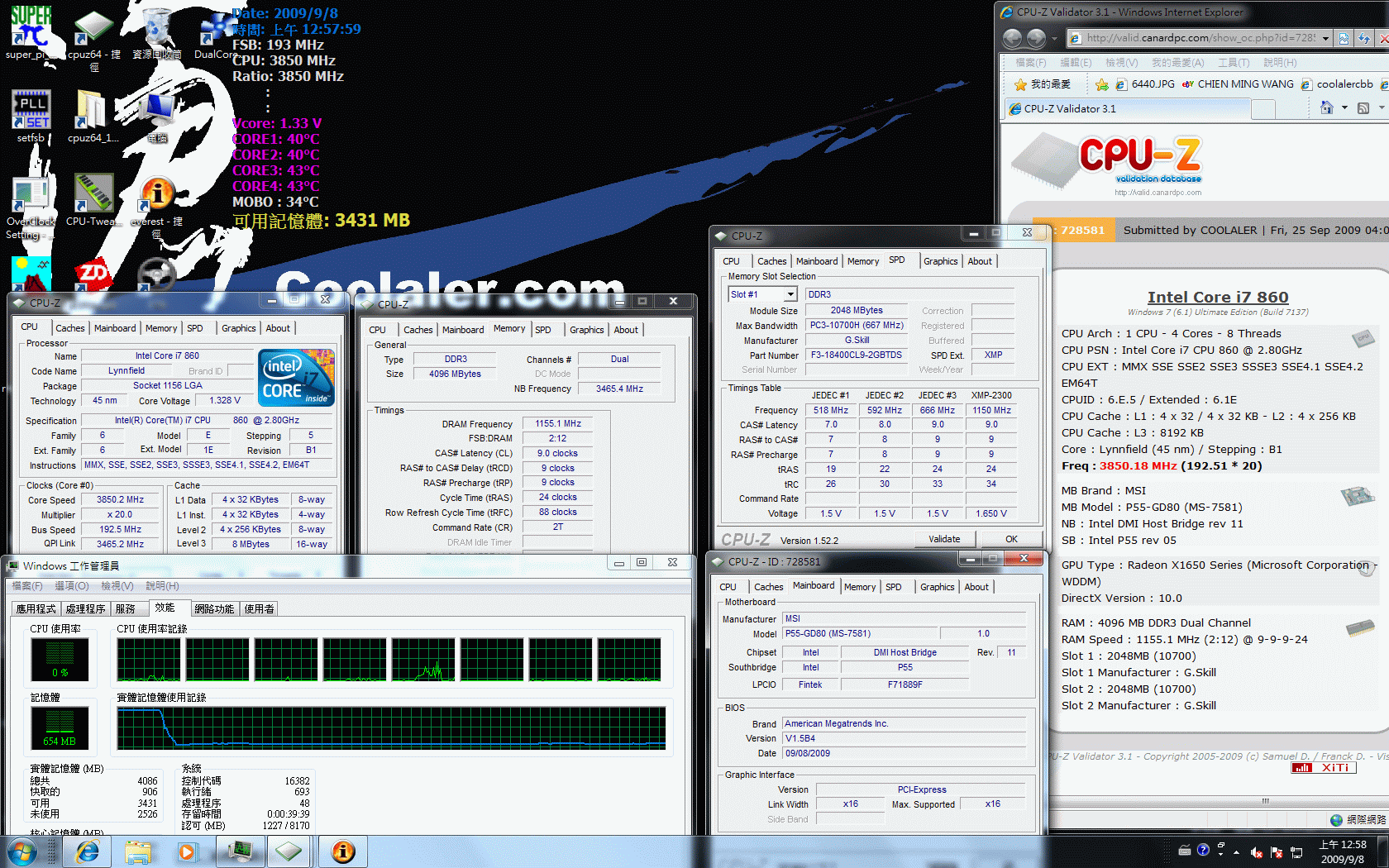Open the 選項(O) menu in Task Manager

(x=71, y=586)
